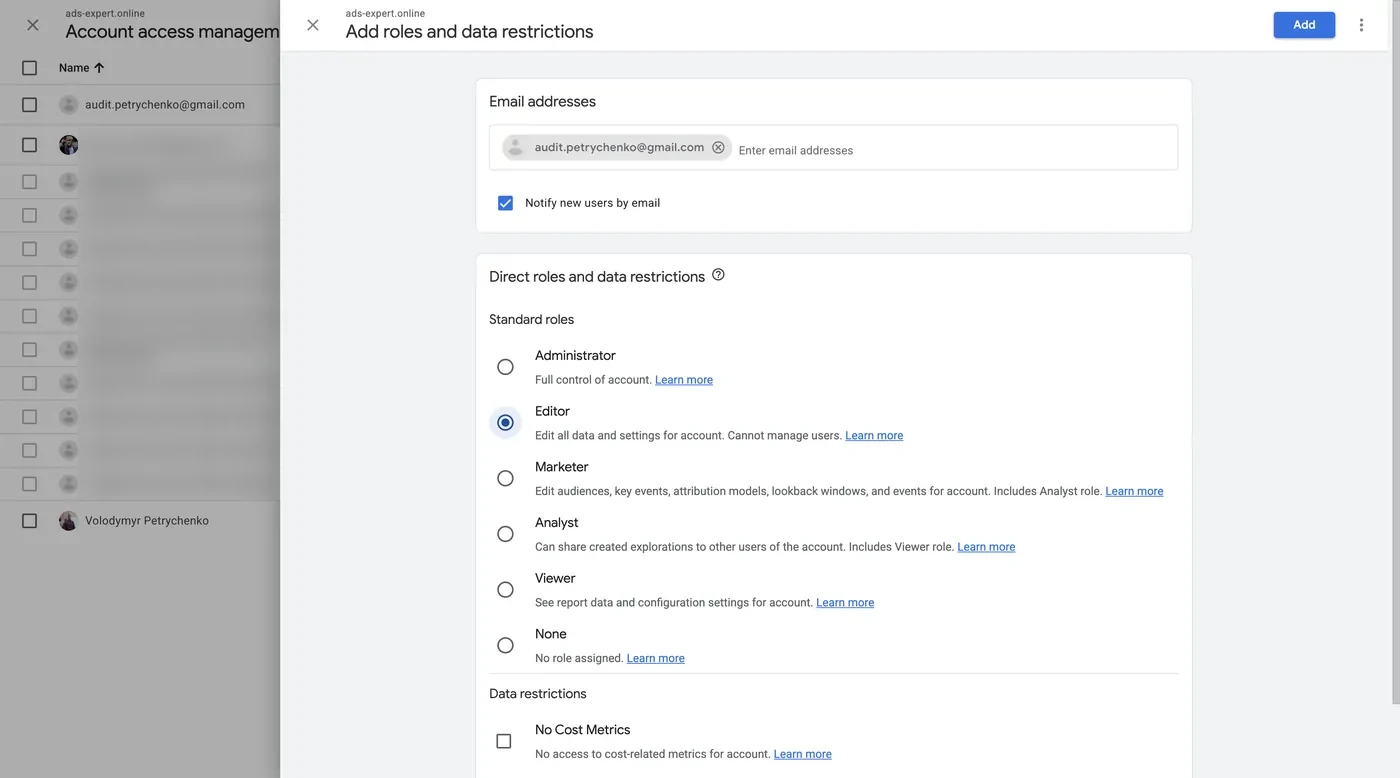Open Learn more link for Editor role
The image size is (1400, 778).
coord(874,436)
